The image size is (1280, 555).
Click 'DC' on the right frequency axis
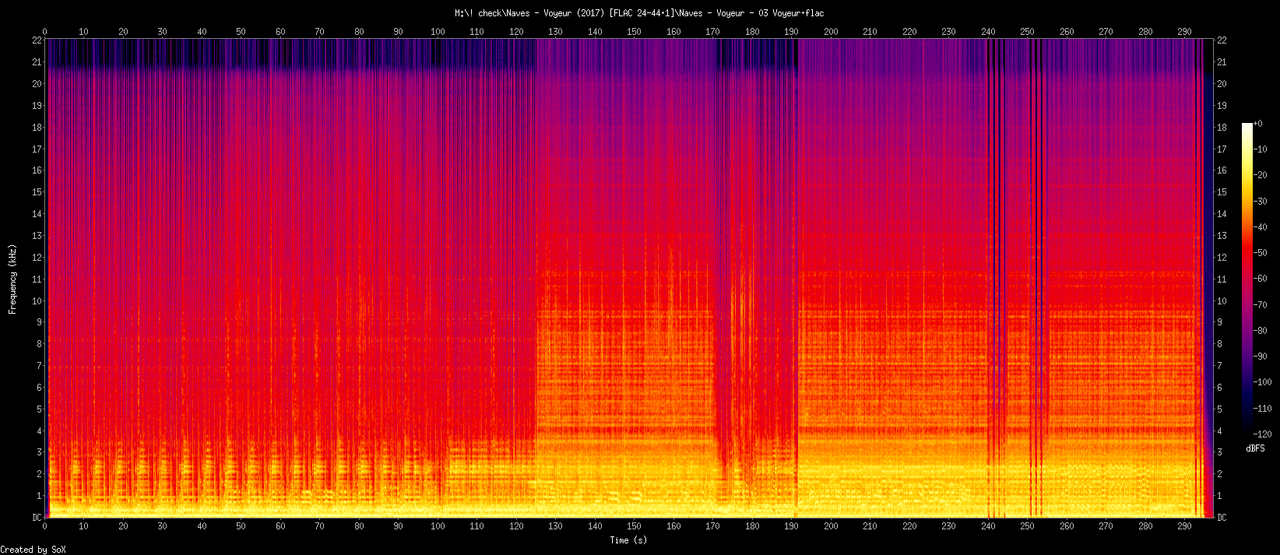pyautogui.click(x=1223, y=517)
